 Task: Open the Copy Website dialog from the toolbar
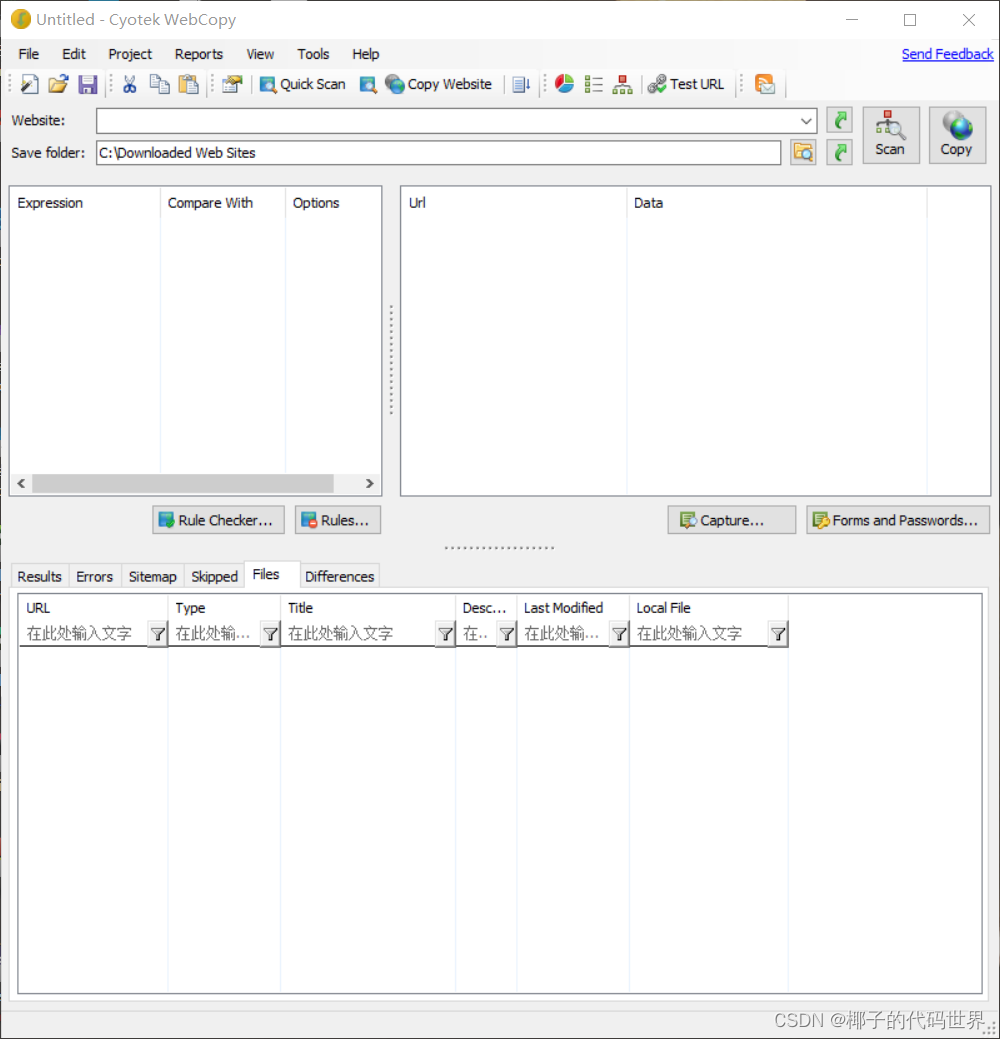click(438, 84)
